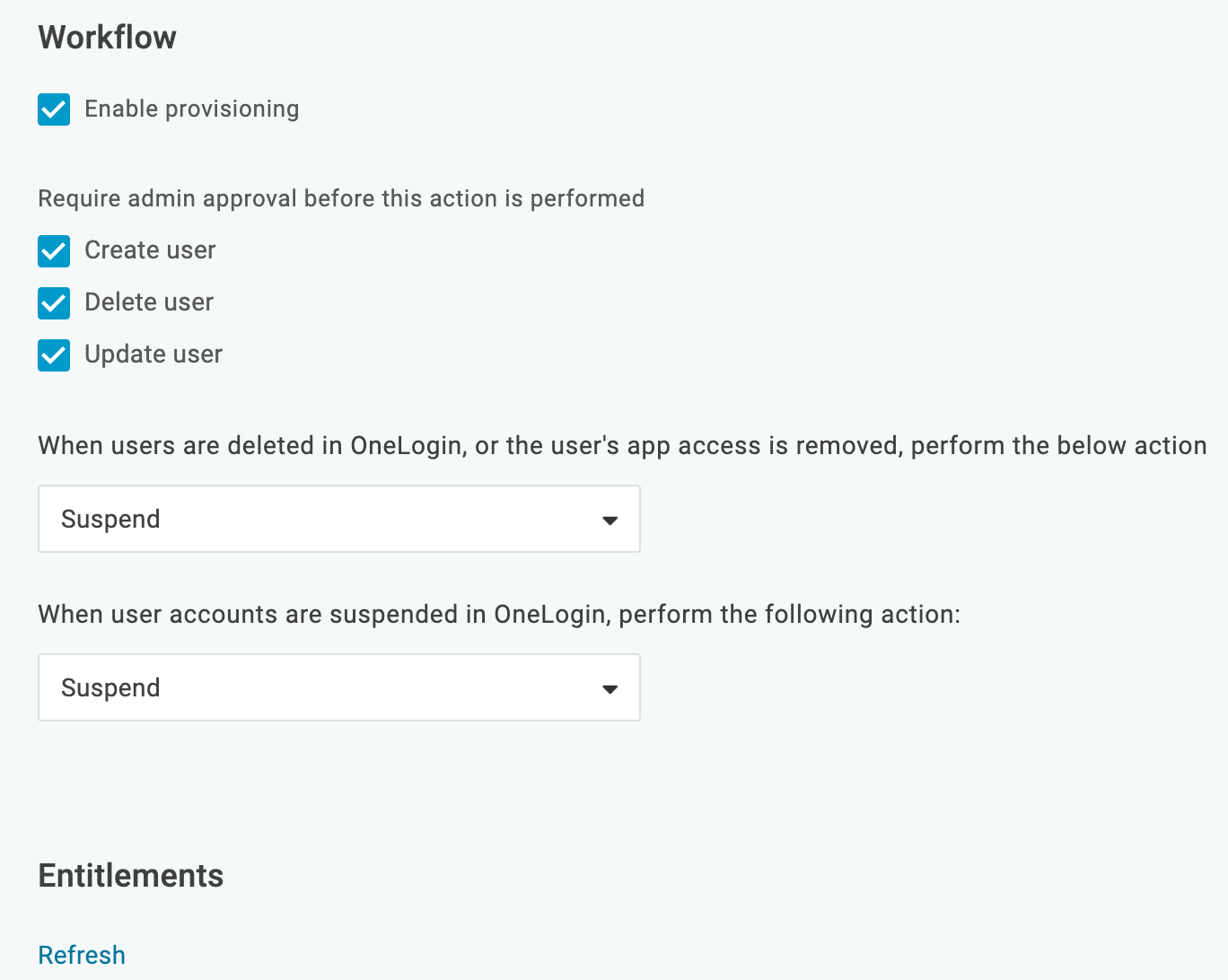The image size is (1228, 980).
Task: Click 'Suspend' value in the deleted-users dropdown
Action: pos(110,520)
